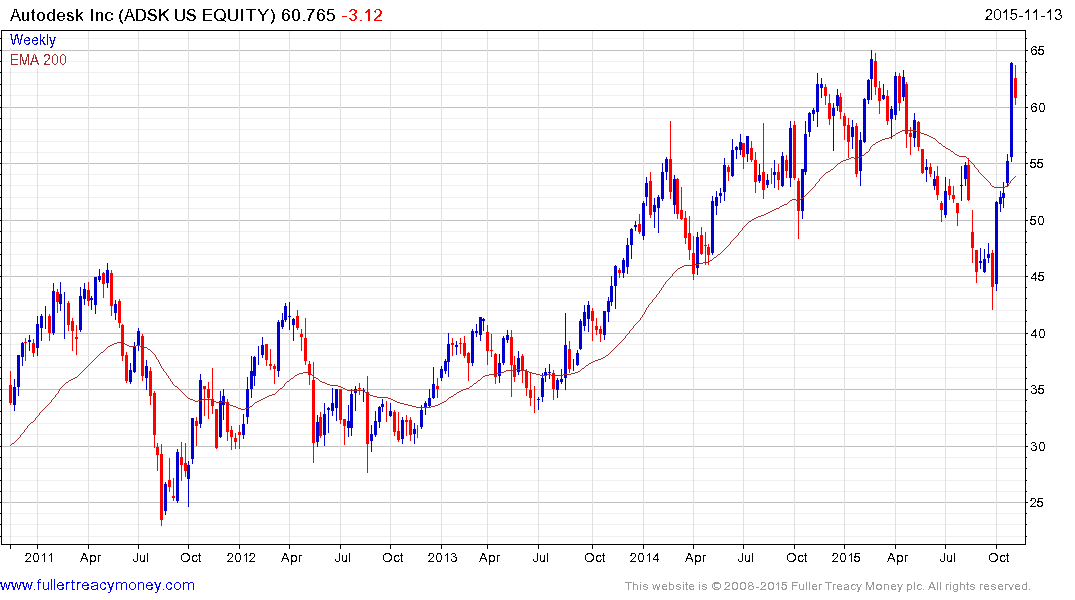Click the last price 60.765 value
This screenshot has width=1075, height=600.
pyautogui.click(x=309, y=14)
